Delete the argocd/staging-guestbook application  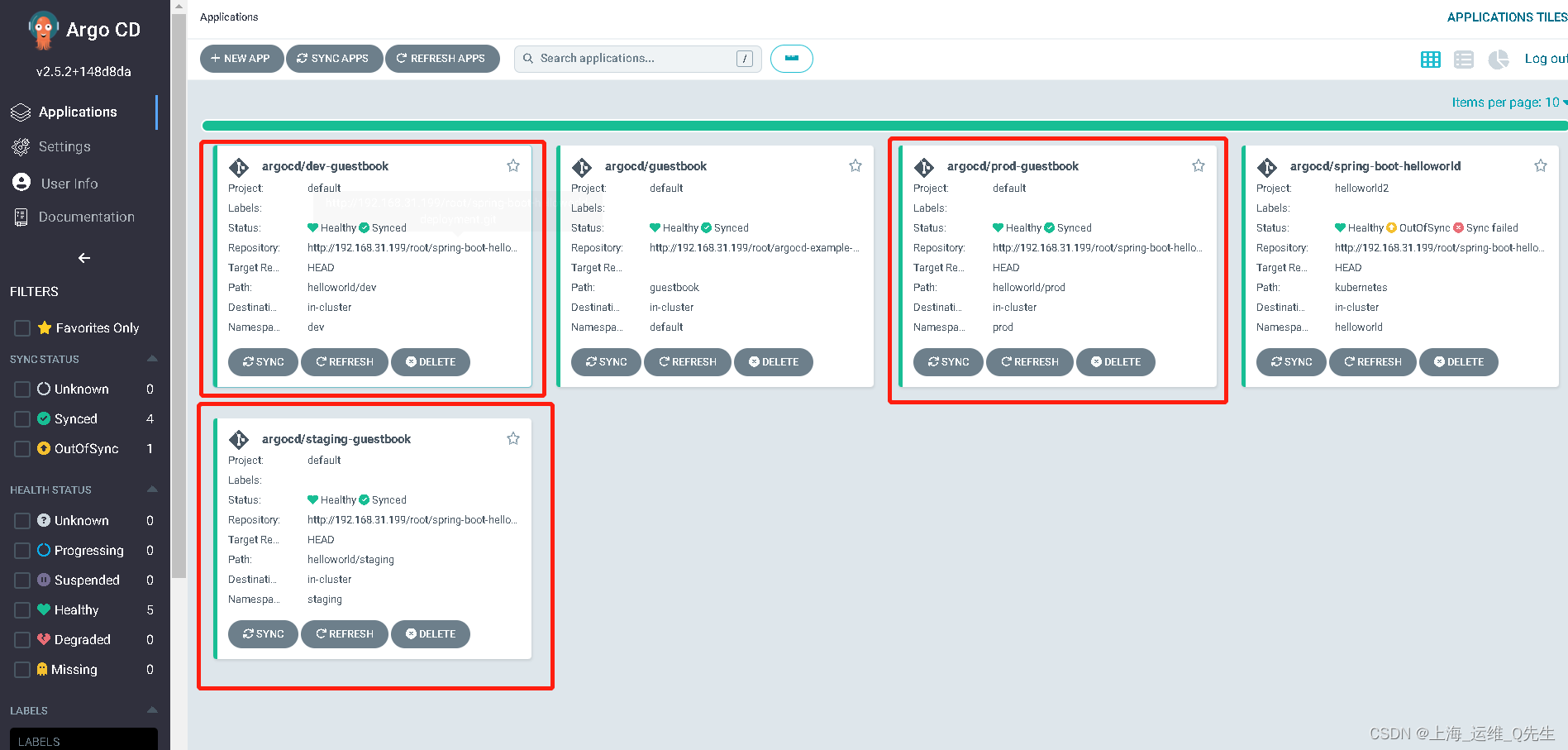(431, 634)
